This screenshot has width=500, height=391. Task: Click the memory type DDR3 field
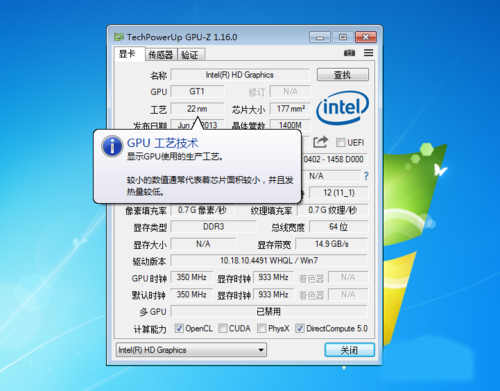213,227
